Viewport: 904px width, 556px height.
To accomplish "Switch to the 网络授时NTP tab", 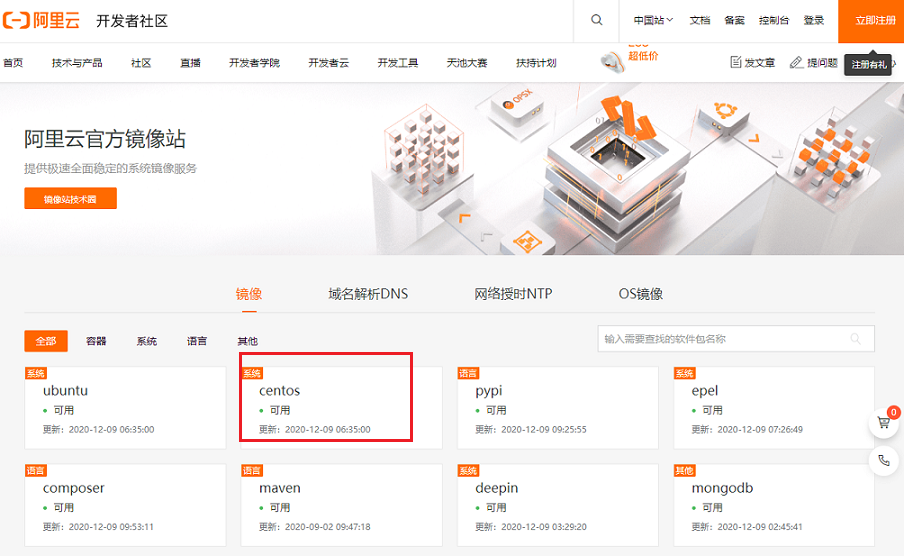I will (513, 294).
